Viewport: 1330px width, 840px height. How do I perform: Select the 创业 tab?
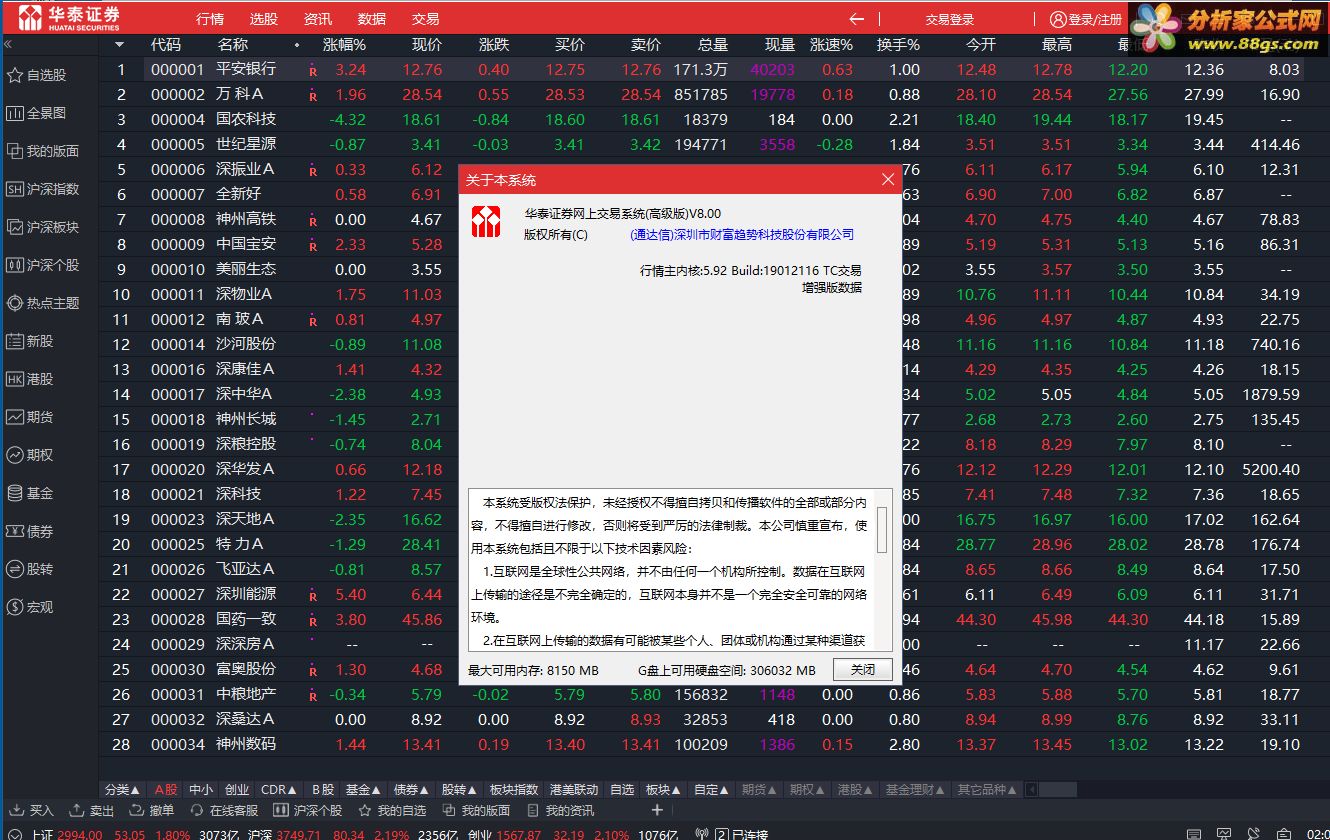(x=237, y=790)
